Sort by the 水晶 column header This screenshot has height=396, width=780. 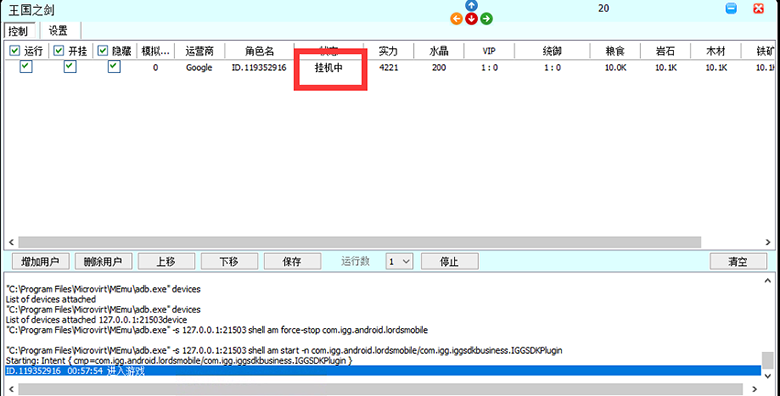[x=439, y=51]
